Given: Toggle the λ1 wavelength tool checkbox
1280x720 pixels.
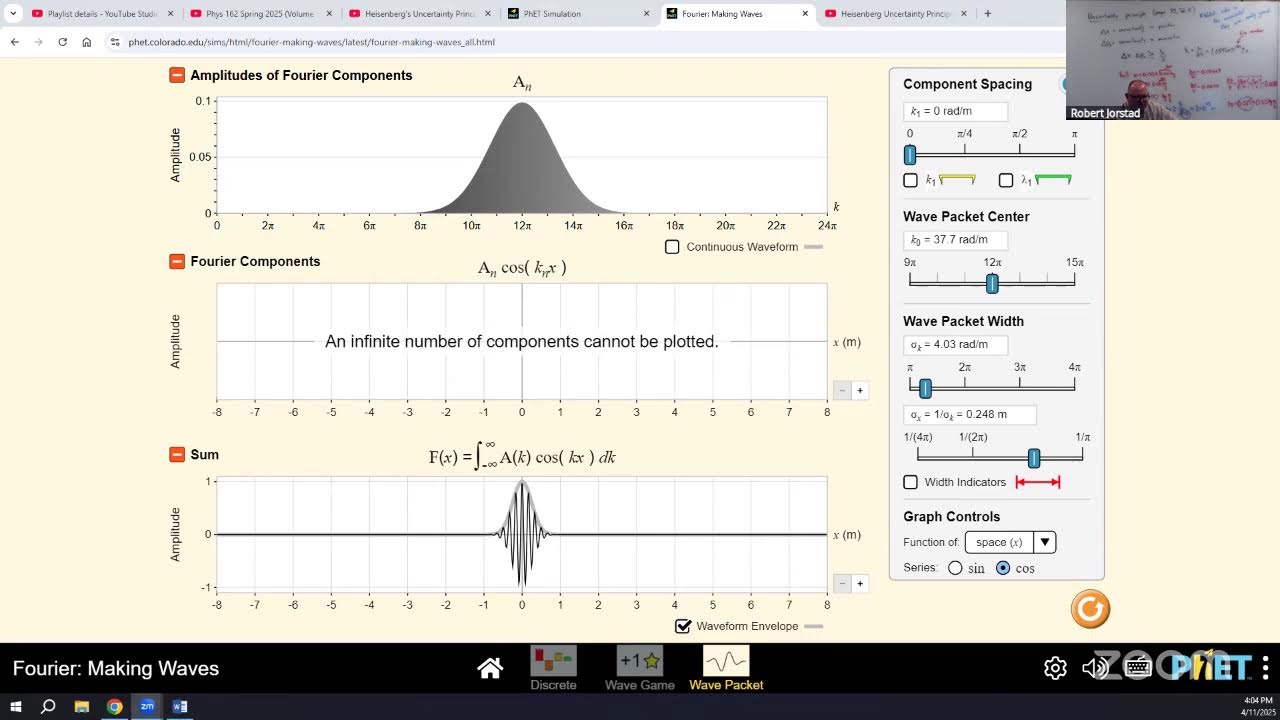Looking at the screenshot, I should tap(1006, 180).
